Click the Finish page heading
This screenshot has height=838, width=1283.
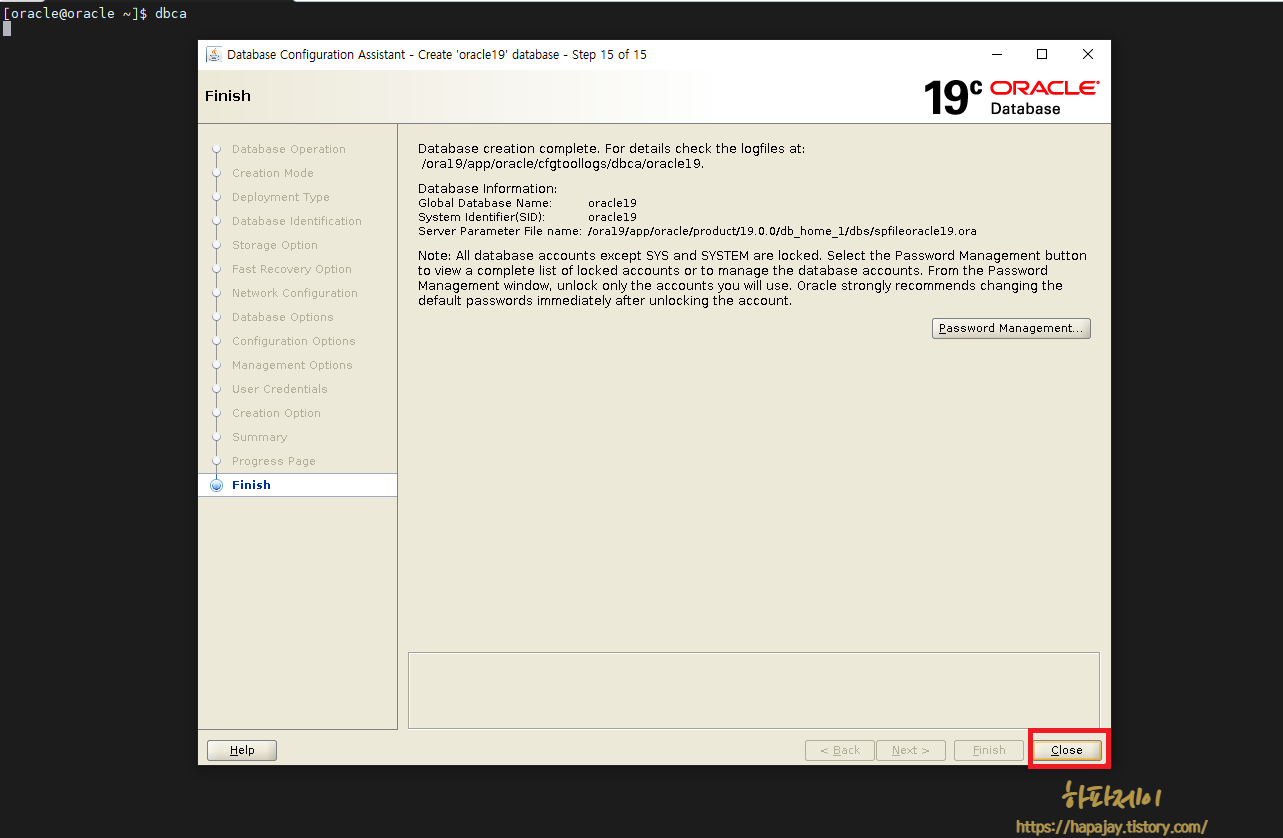click(228, 96)
